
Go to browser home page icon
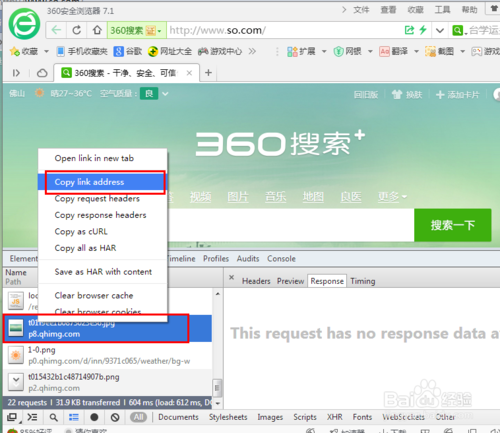tap(97, 30)
